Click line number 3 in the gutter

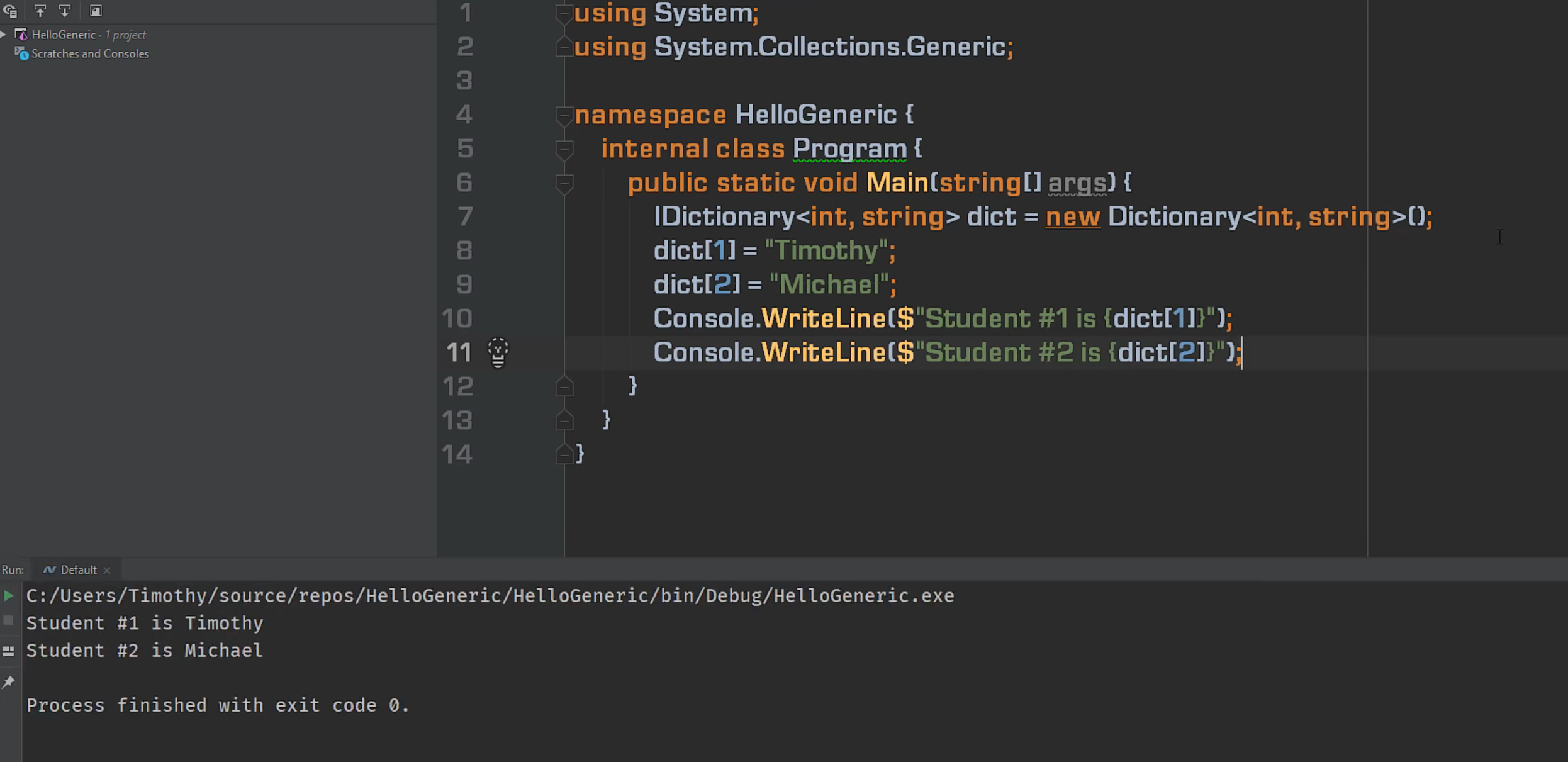click(464, 81)
